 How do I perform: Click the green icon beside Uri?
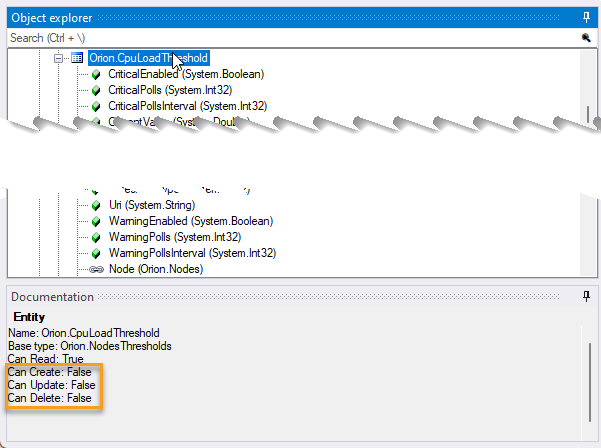pos(96,205)
